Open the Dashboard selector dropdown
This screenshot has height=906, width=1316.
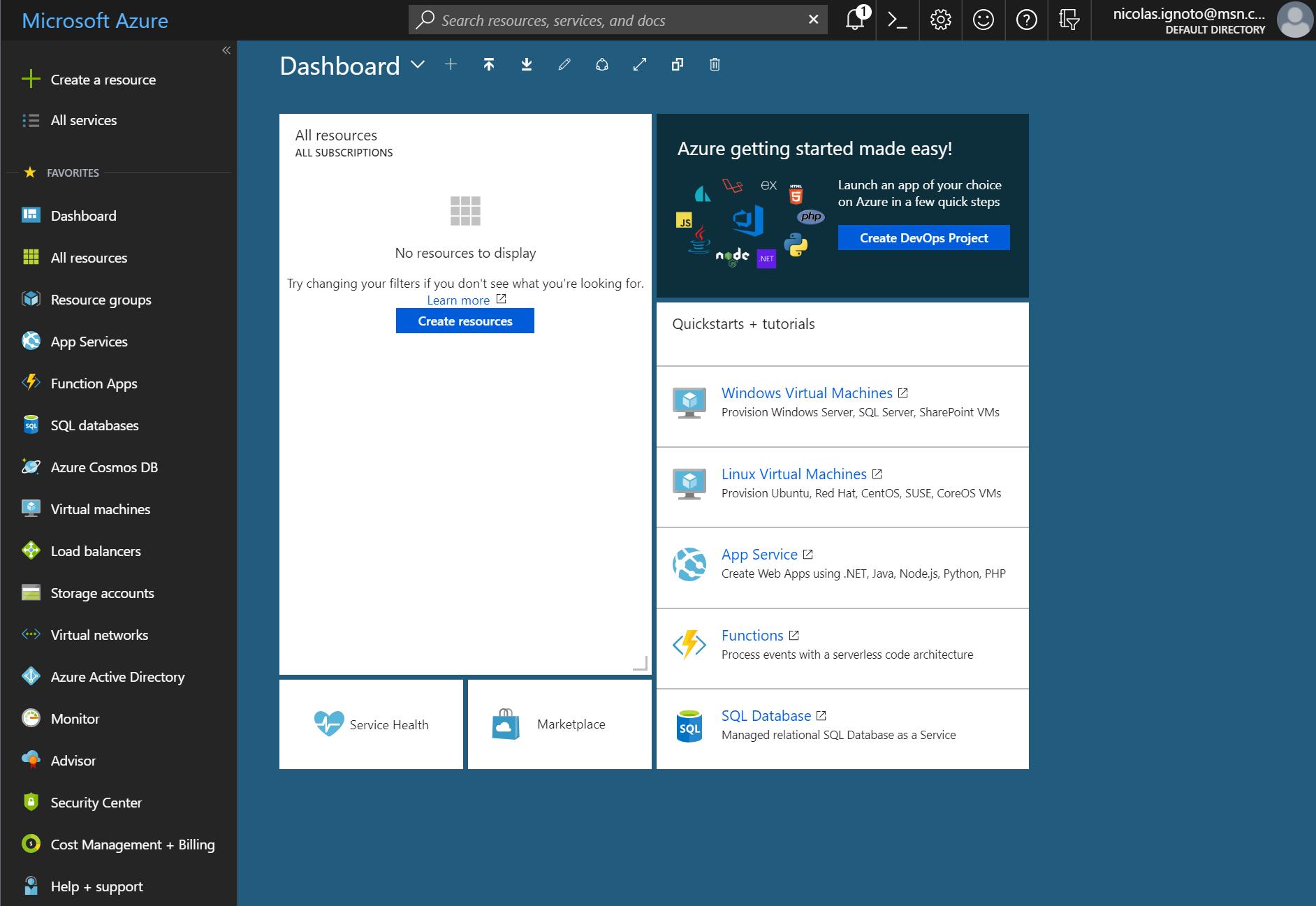(x=418, y=65)
